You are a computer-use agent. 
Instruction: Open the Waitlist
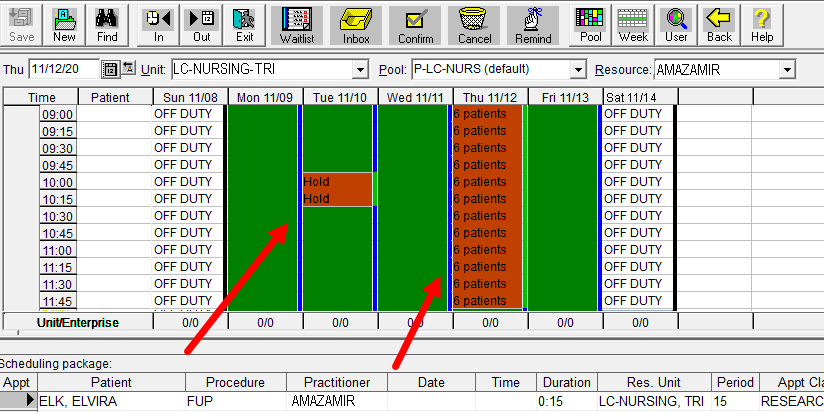click(x=297, y=25)
